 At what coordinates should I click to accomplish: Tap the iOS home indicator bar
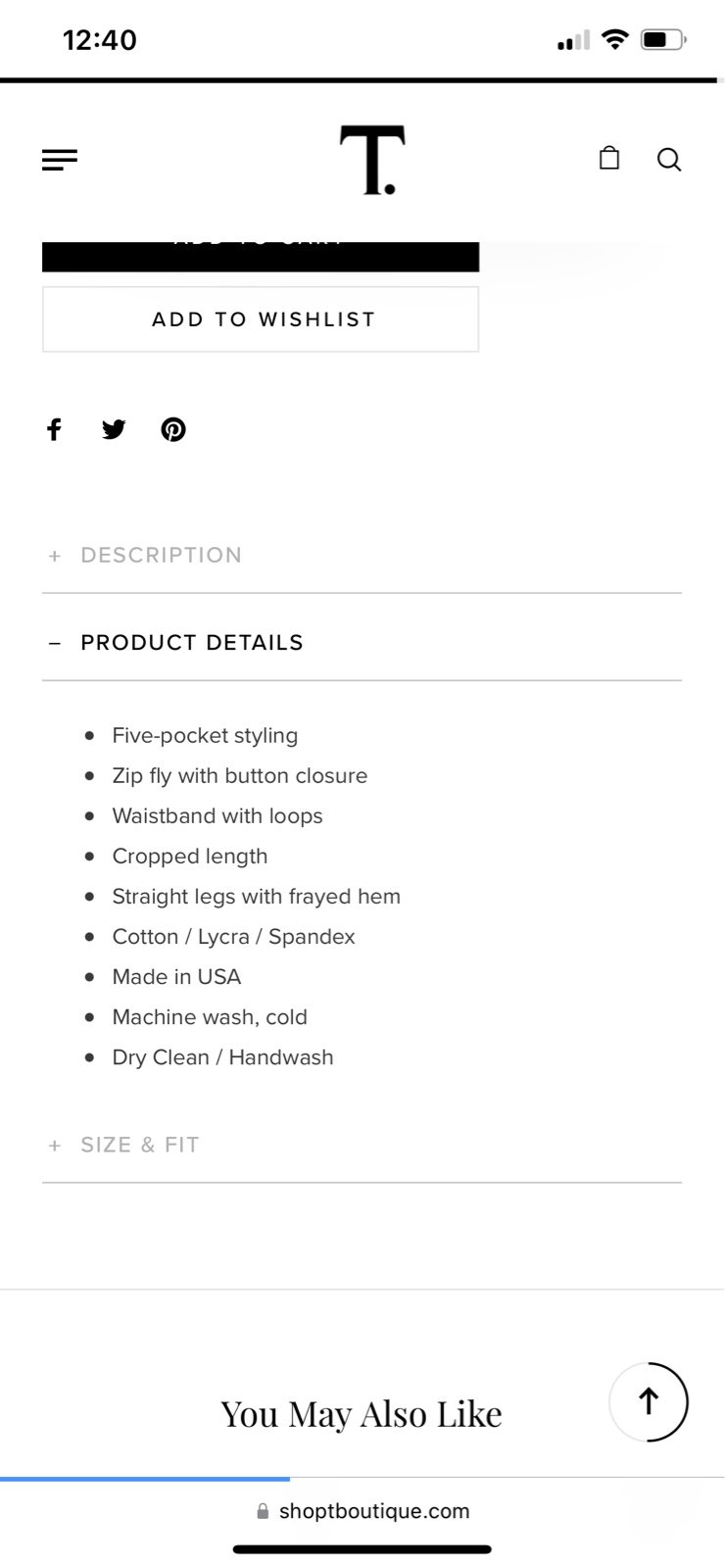coord(362,1549)
